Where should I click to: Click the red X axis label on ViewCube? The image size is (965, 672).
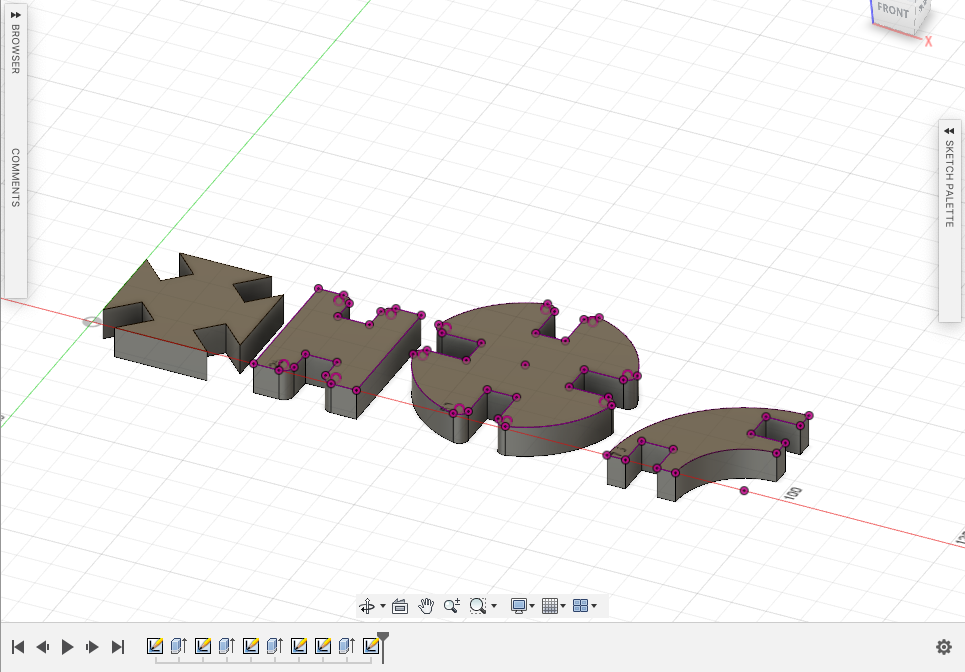click(929, 41)
